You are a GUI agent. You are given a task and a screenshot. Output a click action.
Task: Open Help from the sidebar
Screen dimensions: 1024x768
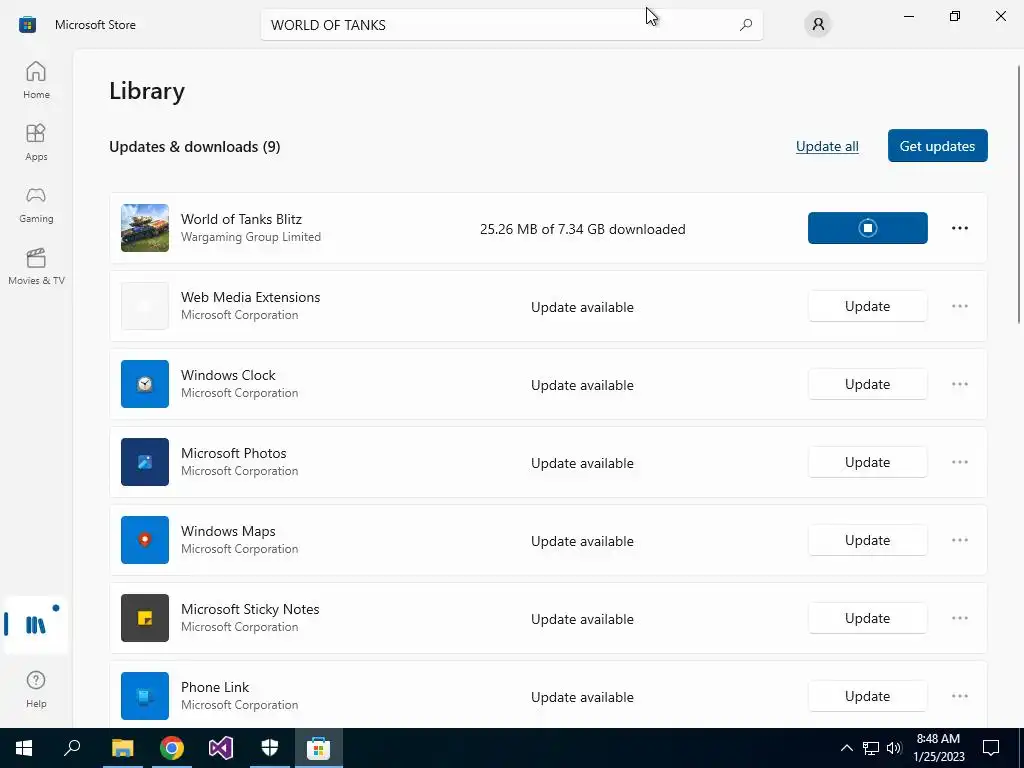pyautogui.click(x=36, y=688)
